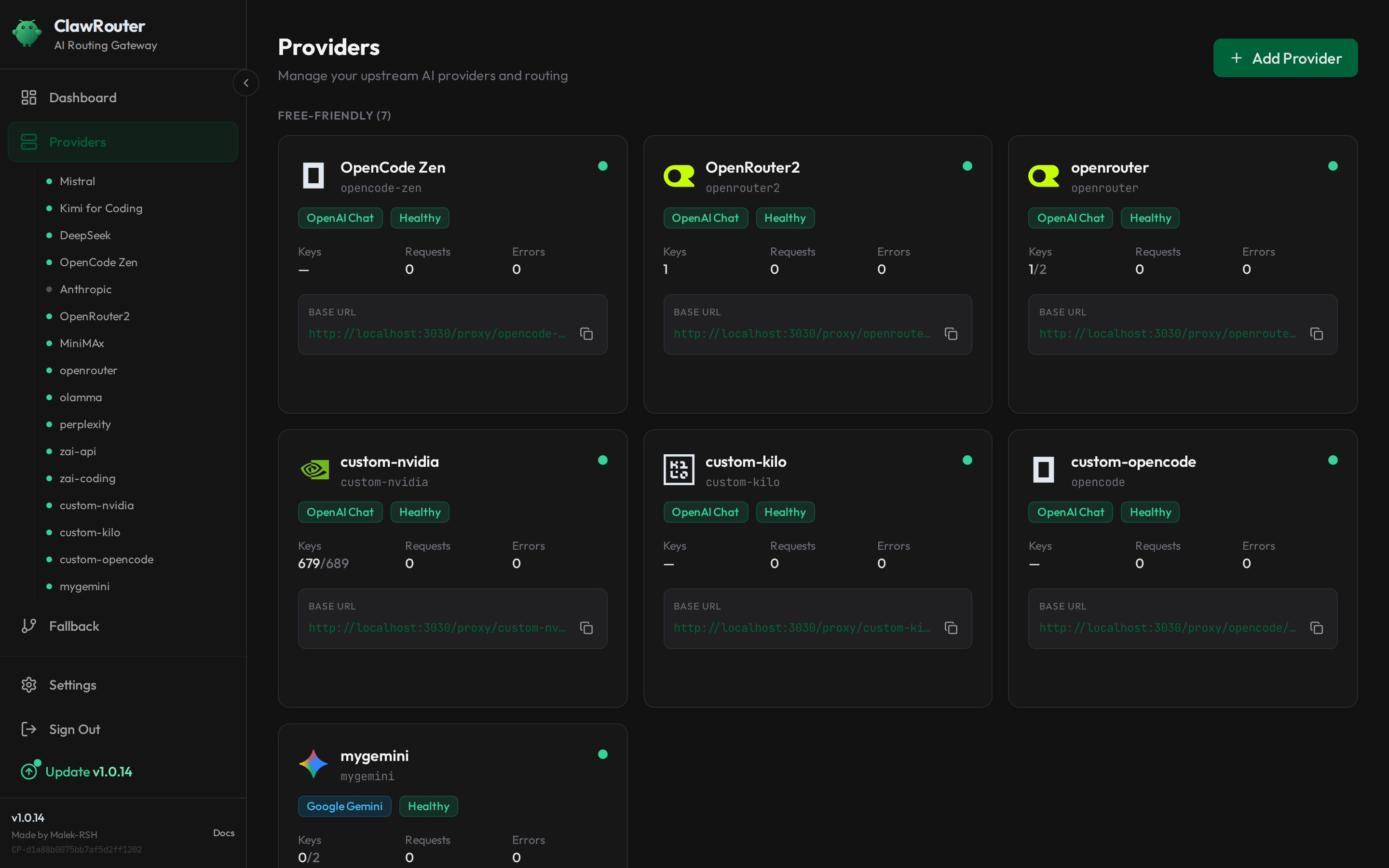Image resolution: width=1389 pixels, height=868 pixels.
Task: Select mygemini in the sidebar list
Action: [x=84, y=586]
